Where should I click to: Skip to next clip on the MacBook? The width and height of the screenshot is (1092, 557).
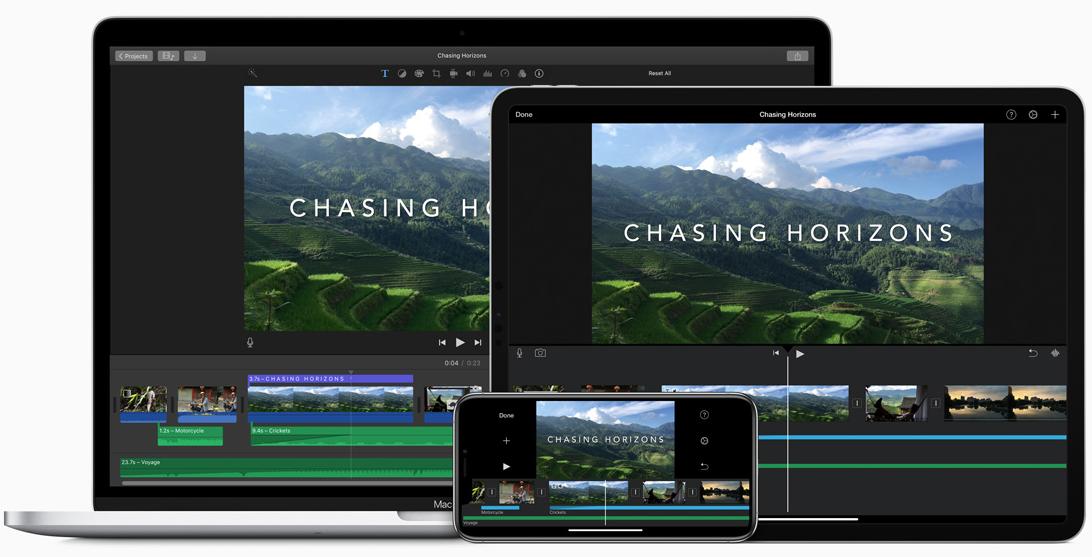478,342
